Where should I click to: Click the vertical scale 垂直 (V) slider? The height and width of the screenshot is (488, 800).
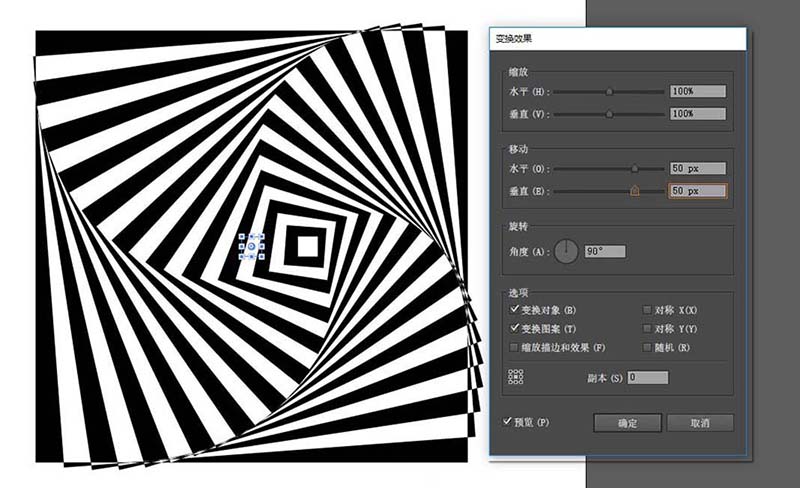coord(609,114)
